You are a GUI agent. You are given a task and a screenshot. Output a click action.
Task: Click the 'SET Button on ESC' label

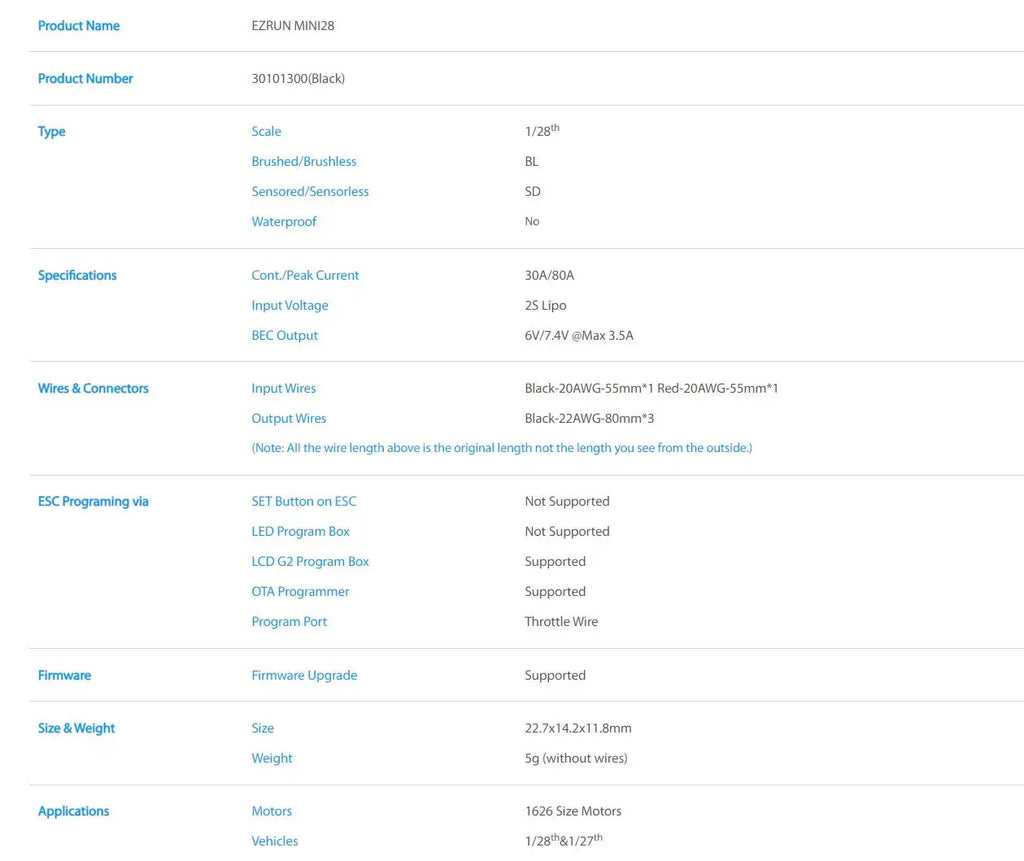pos(304,501)
